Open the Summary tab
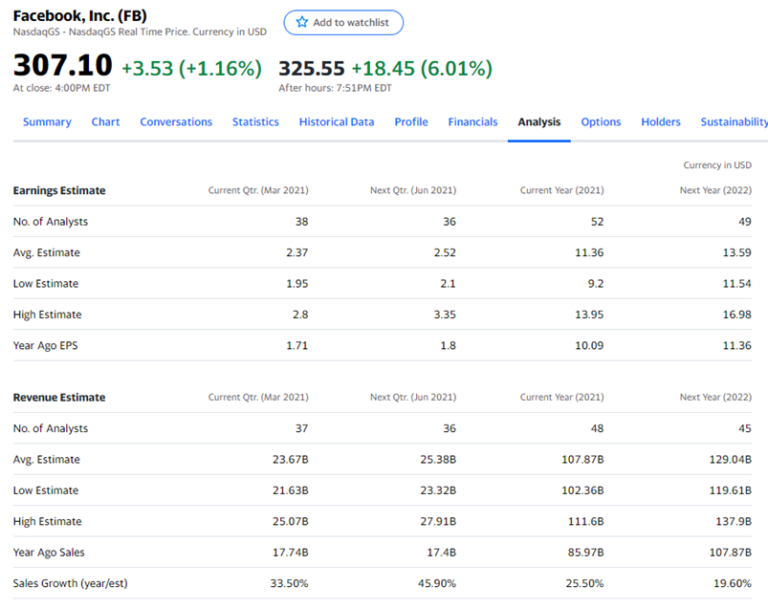The image size is (768, 608). (47, 122)
